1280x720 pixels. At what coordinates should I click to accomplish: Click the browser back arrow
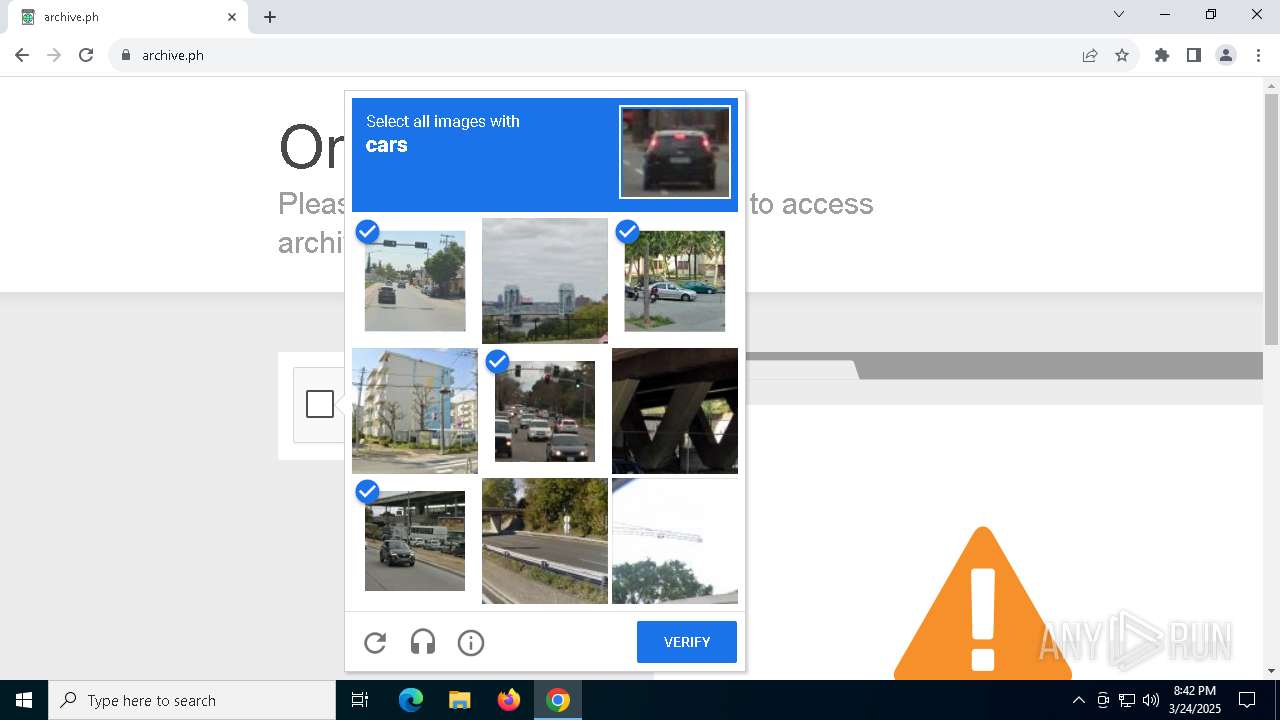[x=22, y=55]
